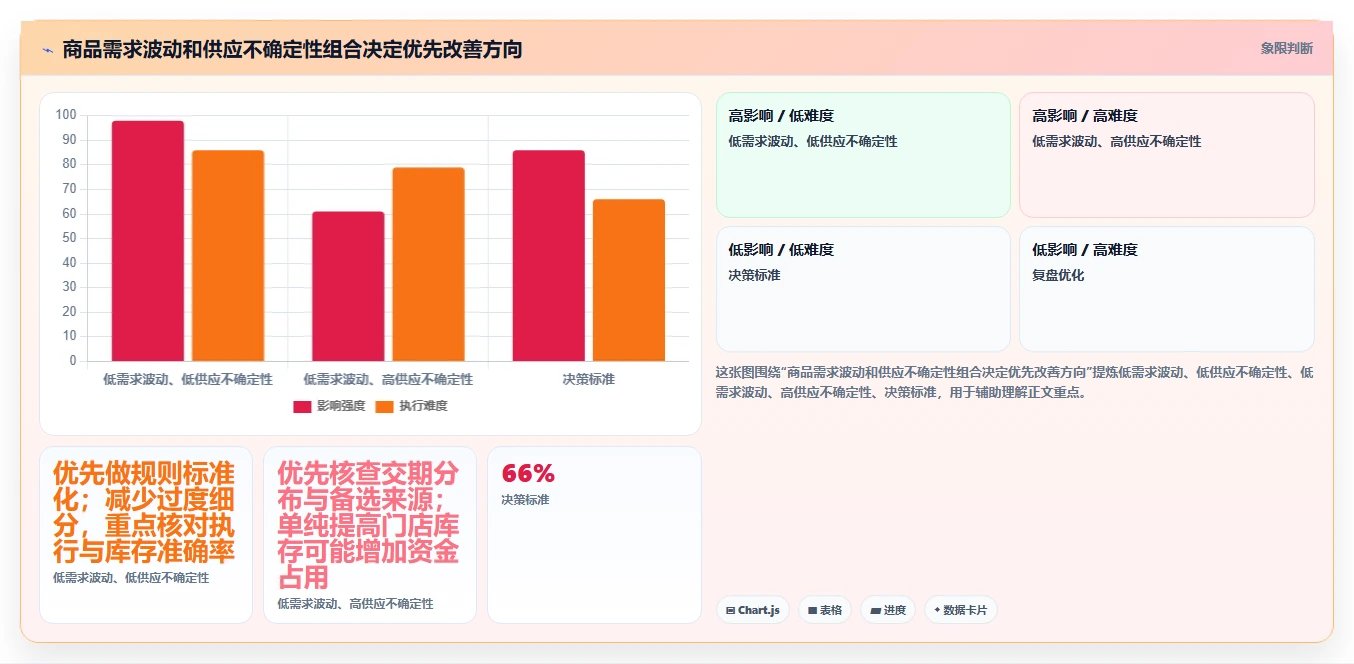Click the 66% value in data card

tap(528, 473)
